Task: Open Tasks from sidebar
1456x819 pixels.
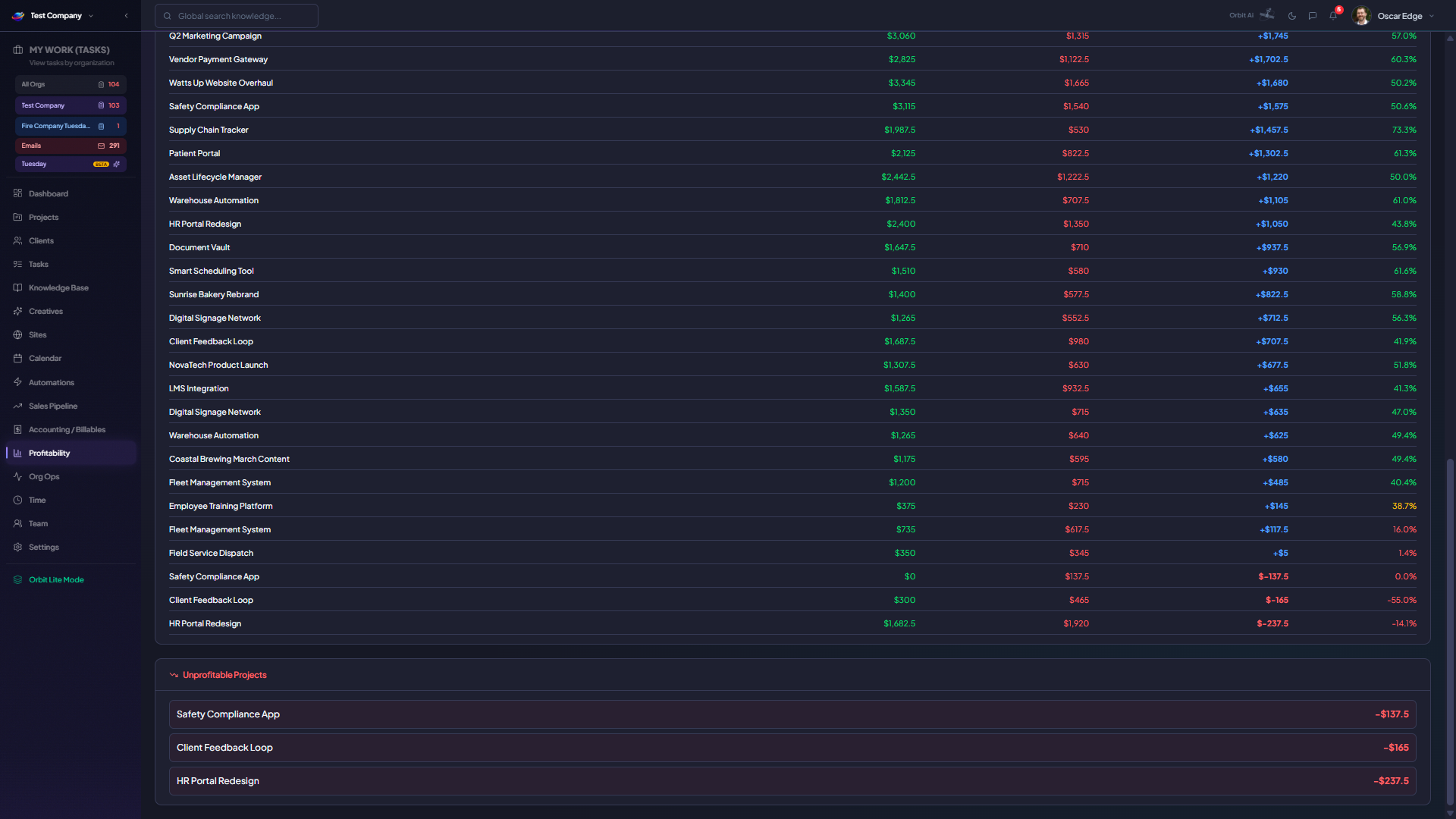Action: [x=70, y=264]
